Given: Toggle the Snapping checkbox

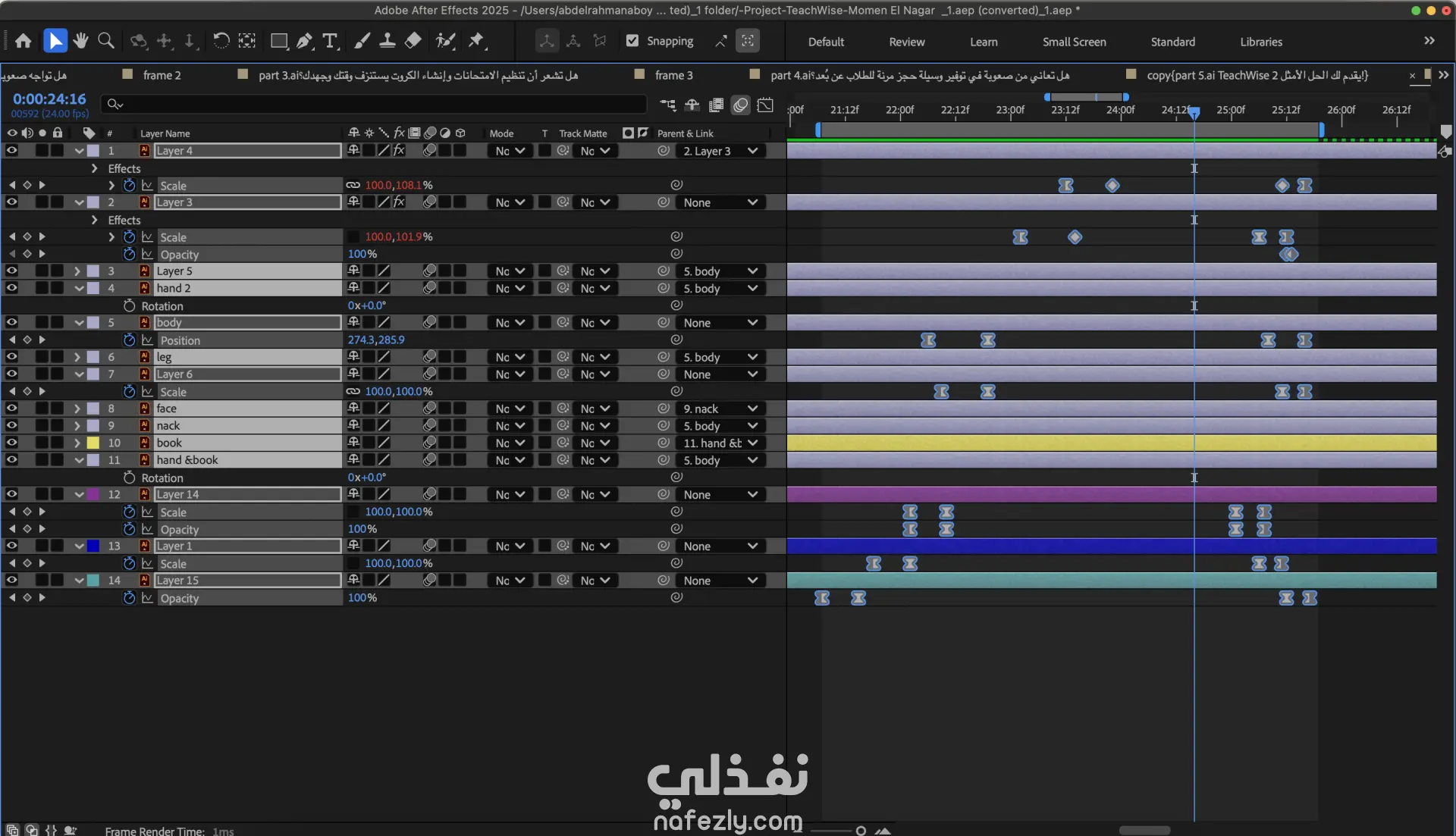Looking at the screenshot, I should coord(632,41).
